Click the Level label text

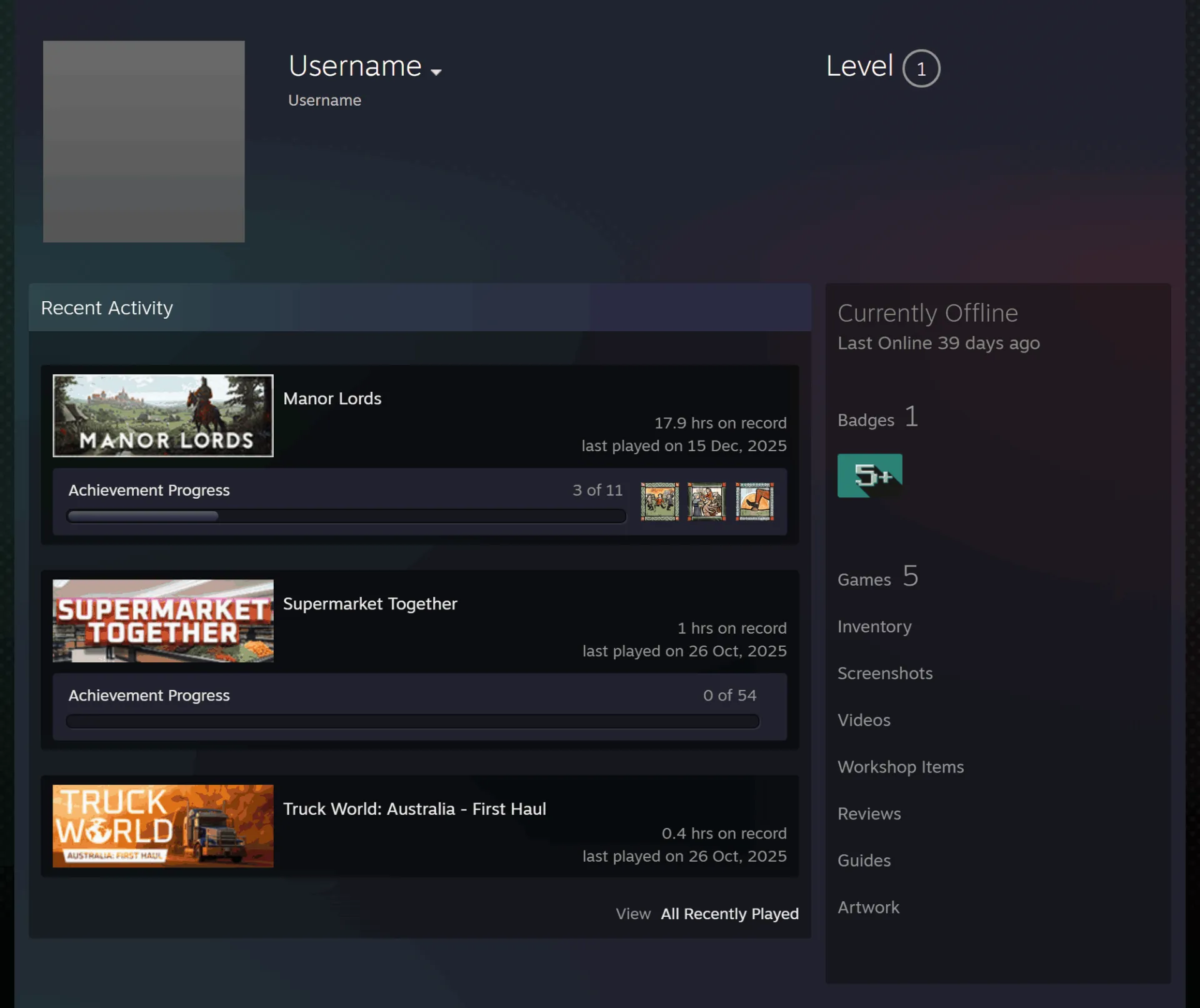pyautogui.click(x=859, y=66)
